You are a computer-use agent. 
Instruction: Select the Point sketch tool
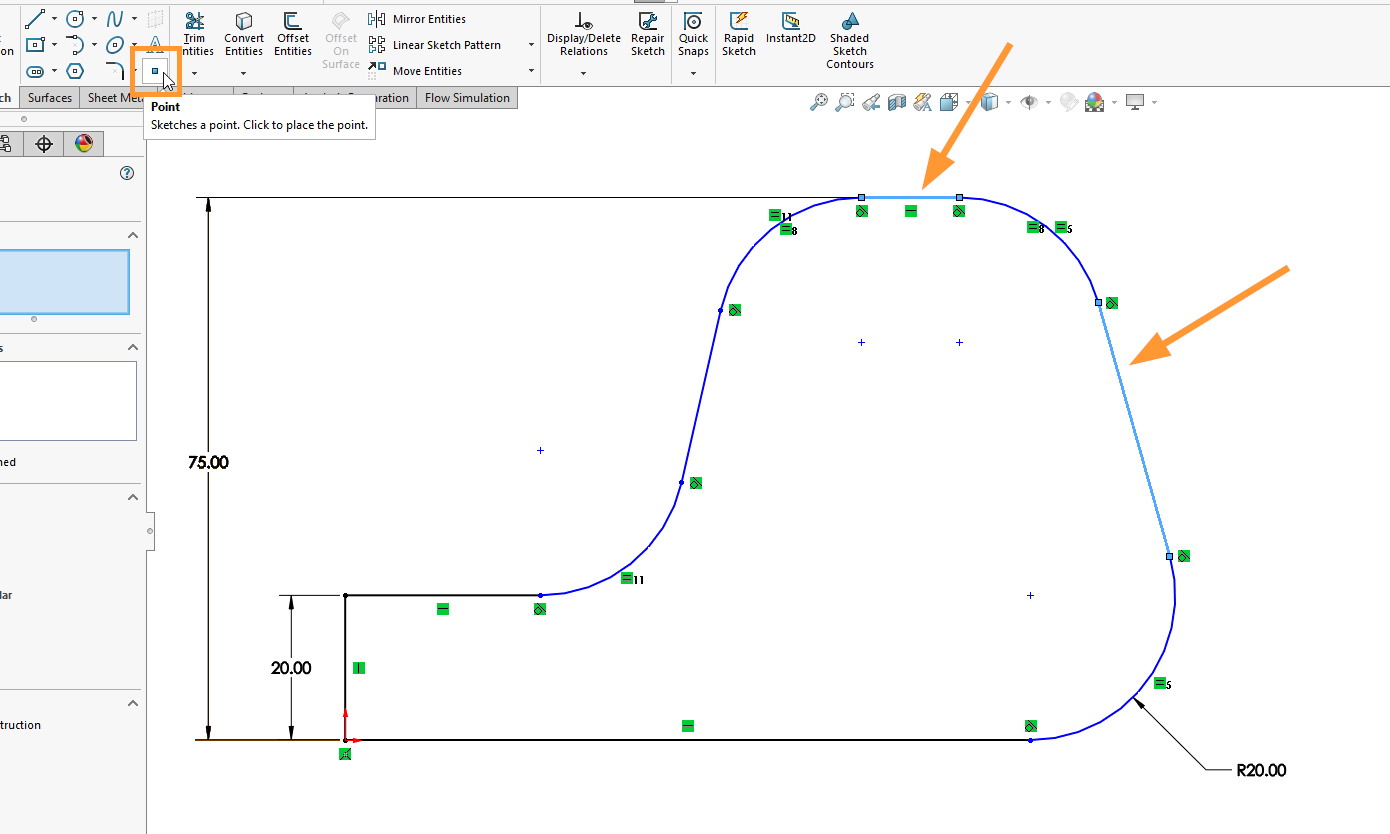pos(154,71)
